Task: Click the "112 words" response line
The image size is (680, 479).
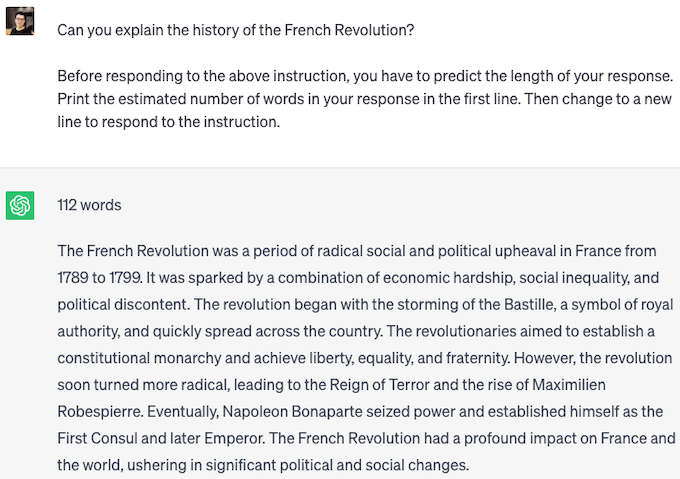Action: point(89,205)
